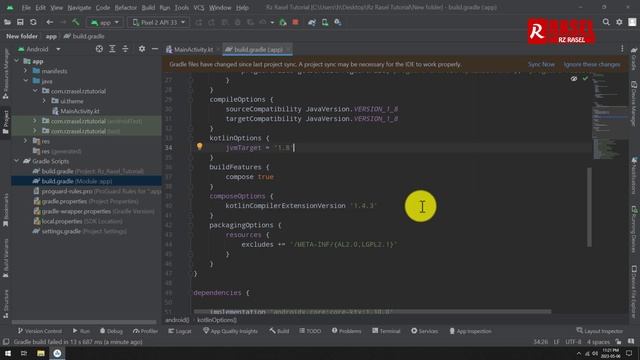Collapse the java folder
The height and width of the screenshot is (360, 640).
(x=26, y=81)
